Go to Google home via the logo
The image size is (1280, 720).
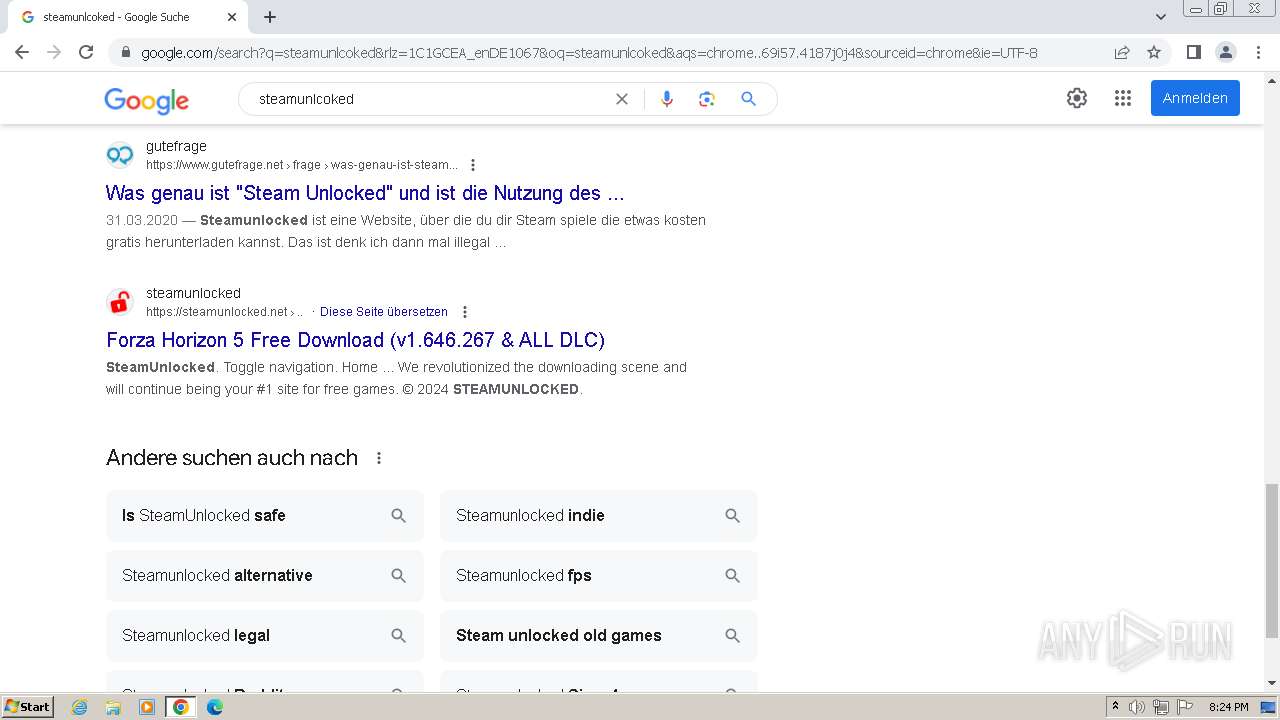tap(146, 100)
